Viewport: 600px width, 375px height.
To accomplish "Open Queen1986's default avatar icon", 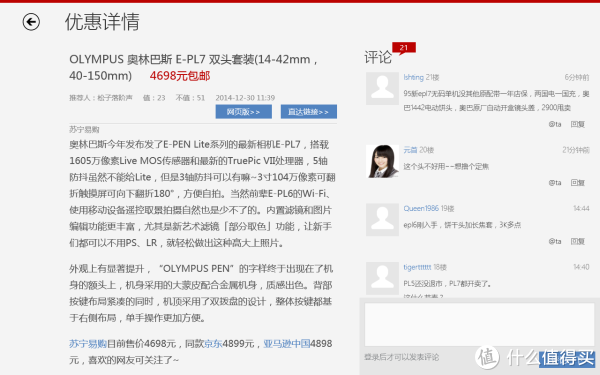I will point(382,220).
